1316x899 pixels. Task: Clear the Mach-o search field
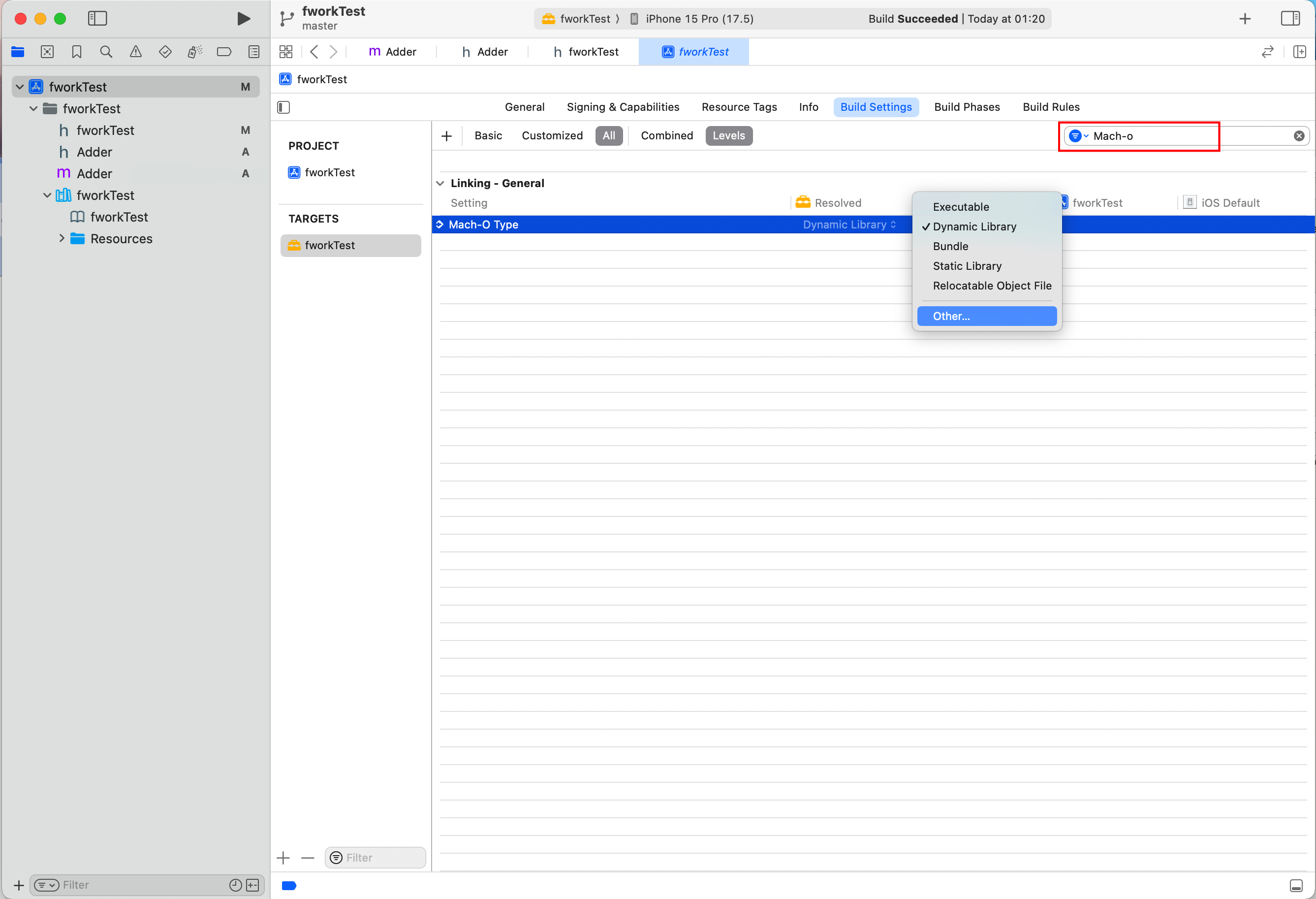[x=1298, y=136]
